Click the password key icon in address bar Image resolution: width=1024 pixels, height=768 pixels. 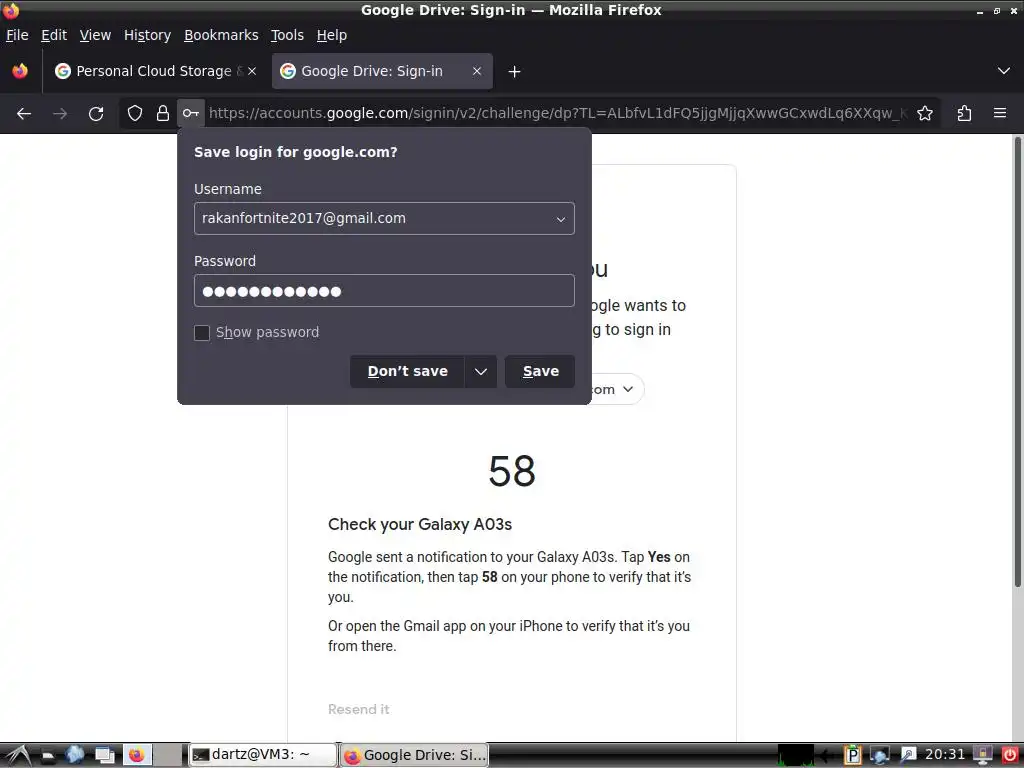point(191,114)
